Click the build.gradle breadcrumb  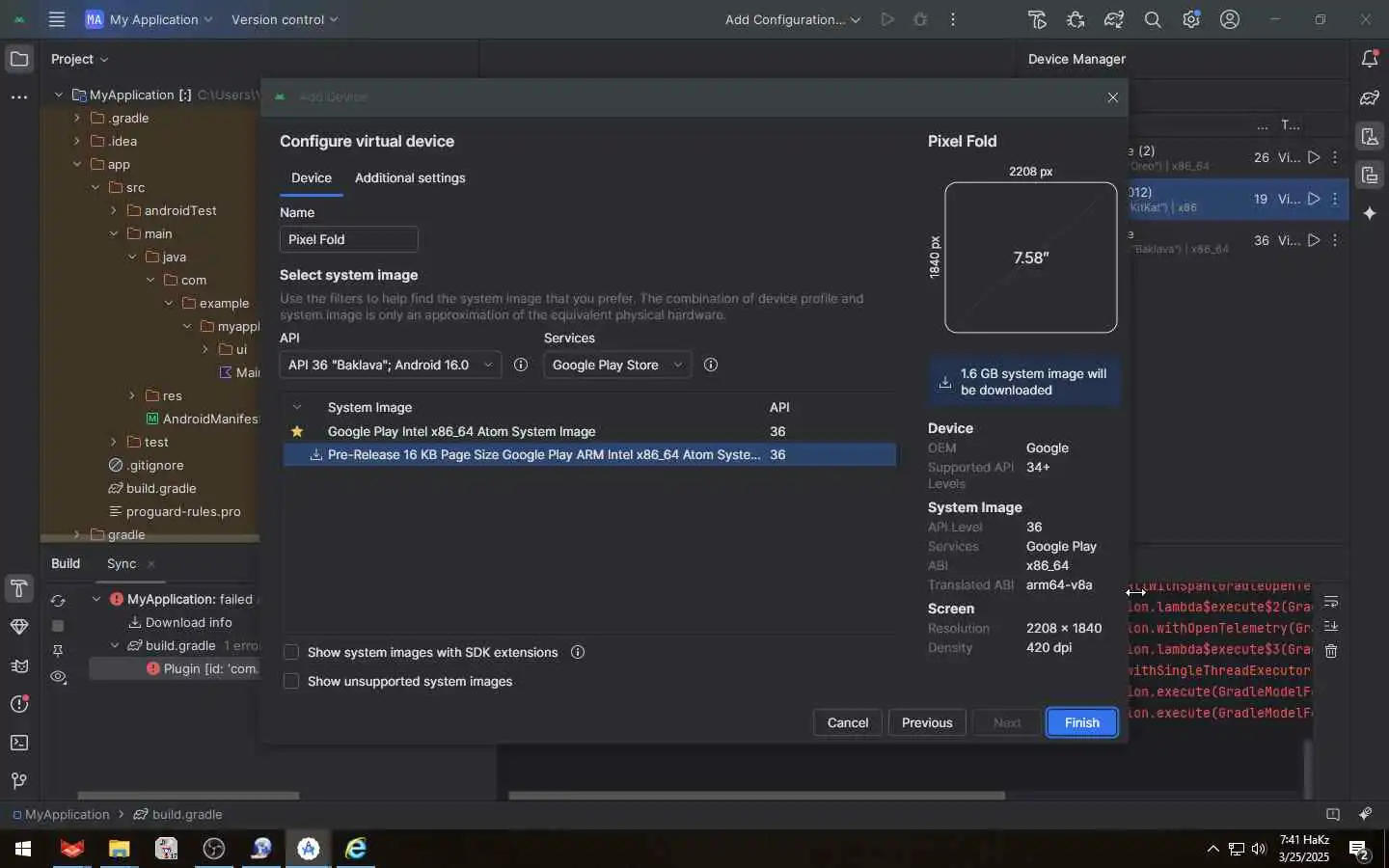click(178, 814)
